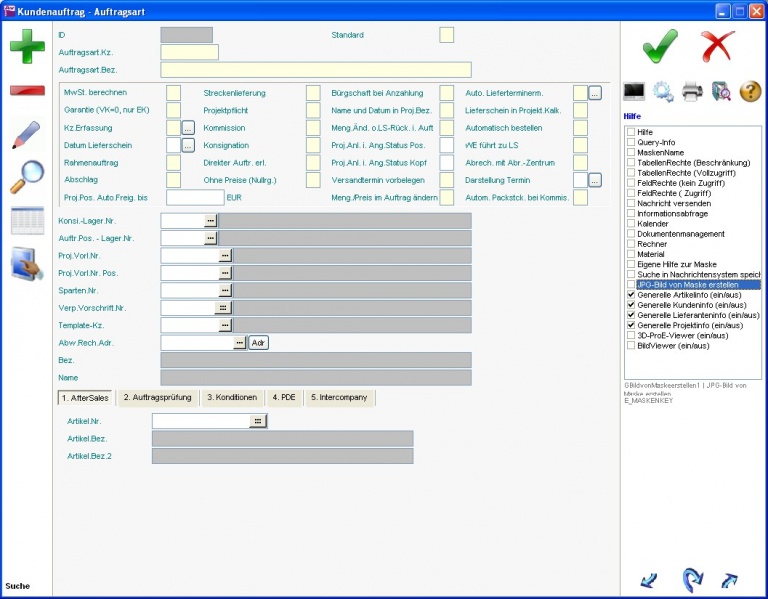Viewport: 768px width, 599px height.
Task: Click the Auftragsart.Bez. input field
Action: (x=315, y=70)
